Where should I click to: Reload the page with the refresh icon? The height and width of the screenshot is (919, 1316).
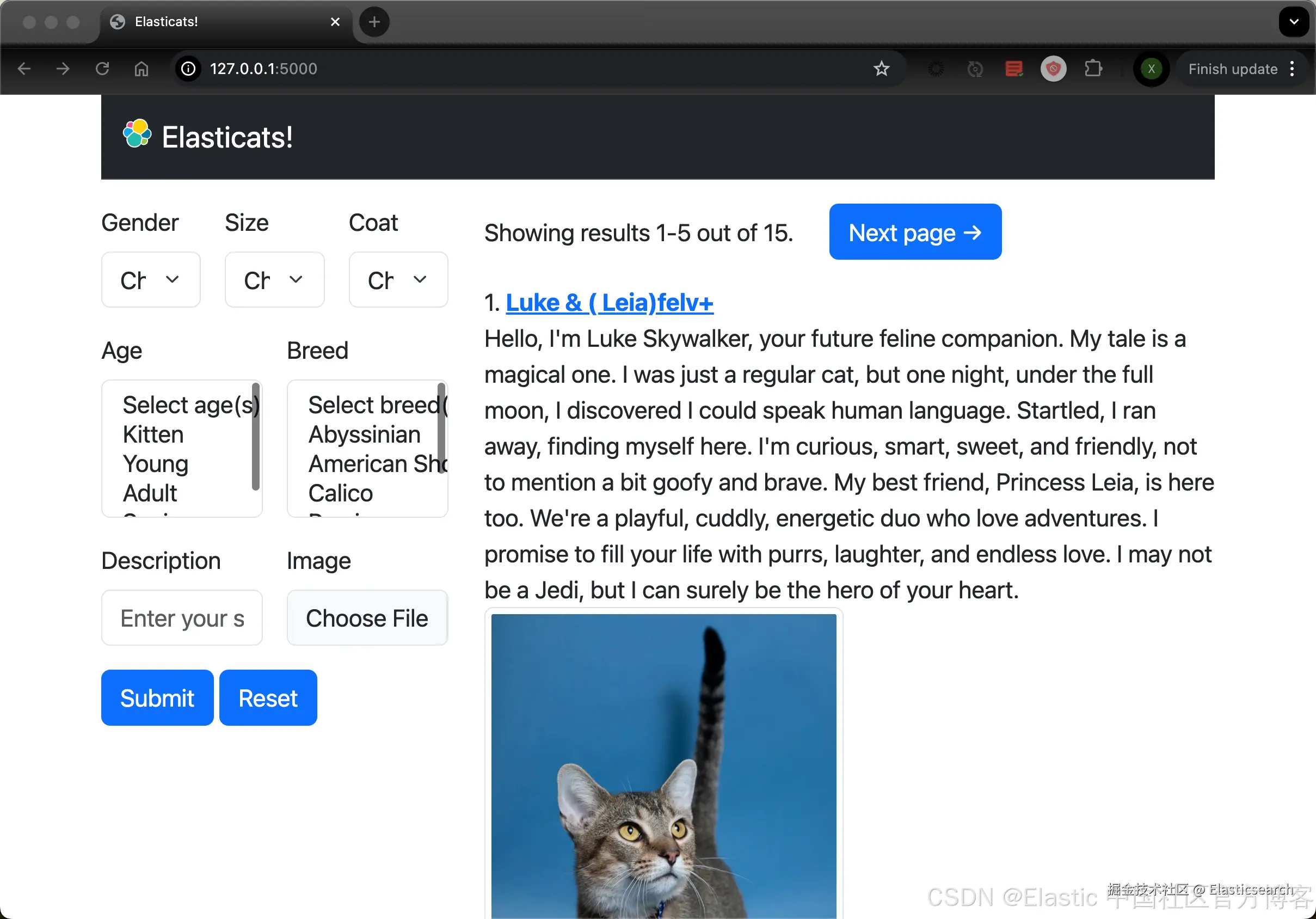coord(102,69)
